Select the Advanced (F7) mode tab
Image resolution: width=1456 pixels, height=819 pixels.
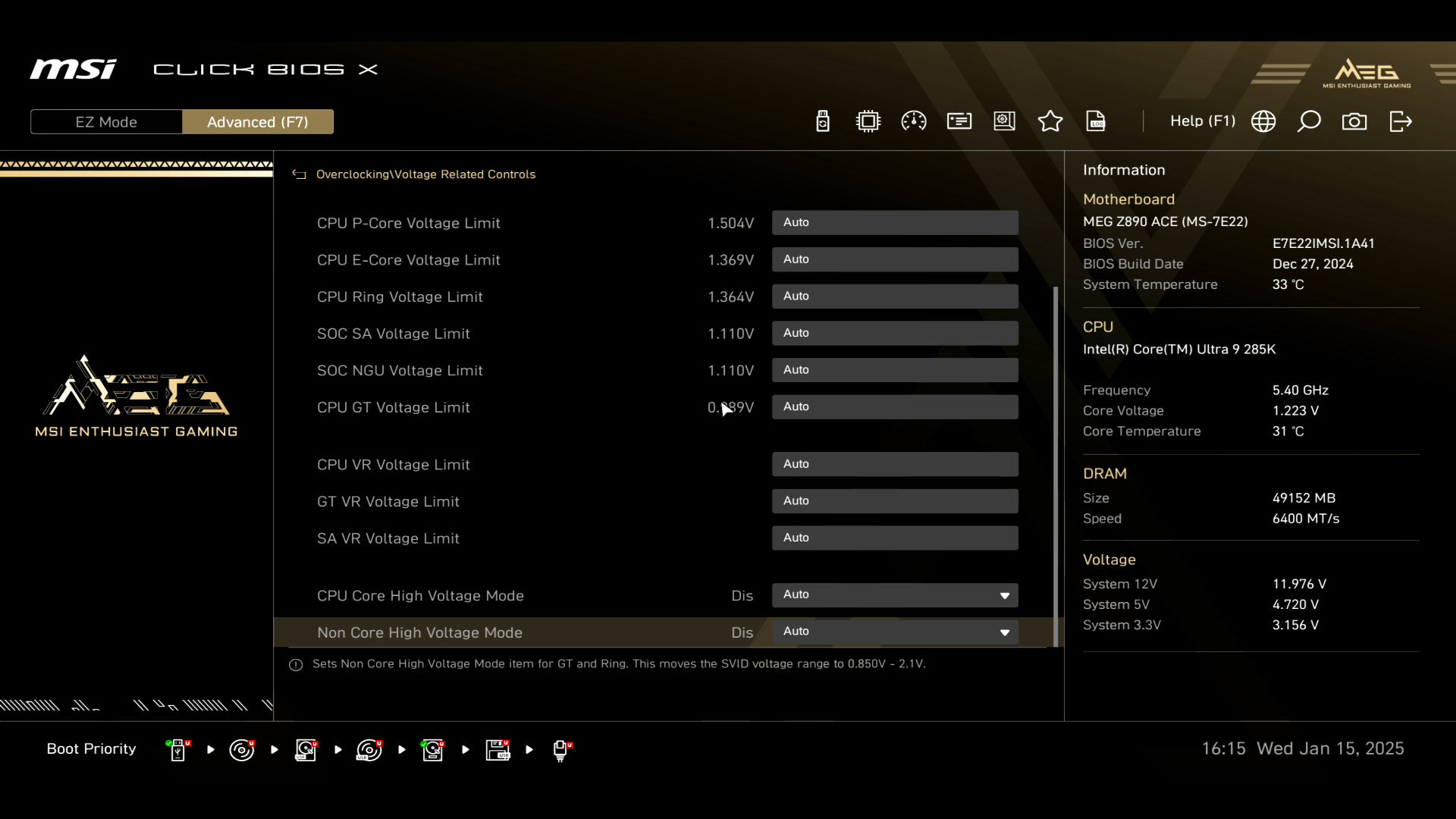(258, 122)
